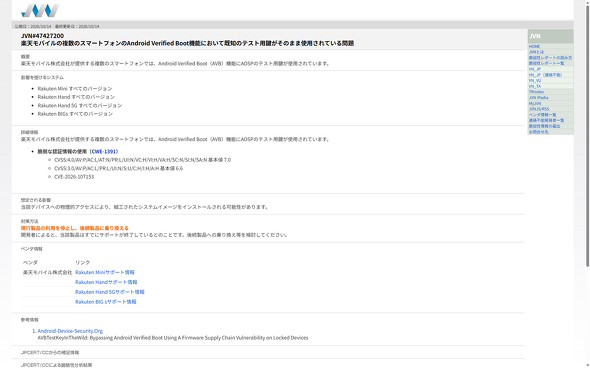Image resolution: width=590 pixels, height=368 pixels.
Task: Click the 'JPCERT/CCからの補足情報' section heading
Action: tap(50, 353)
